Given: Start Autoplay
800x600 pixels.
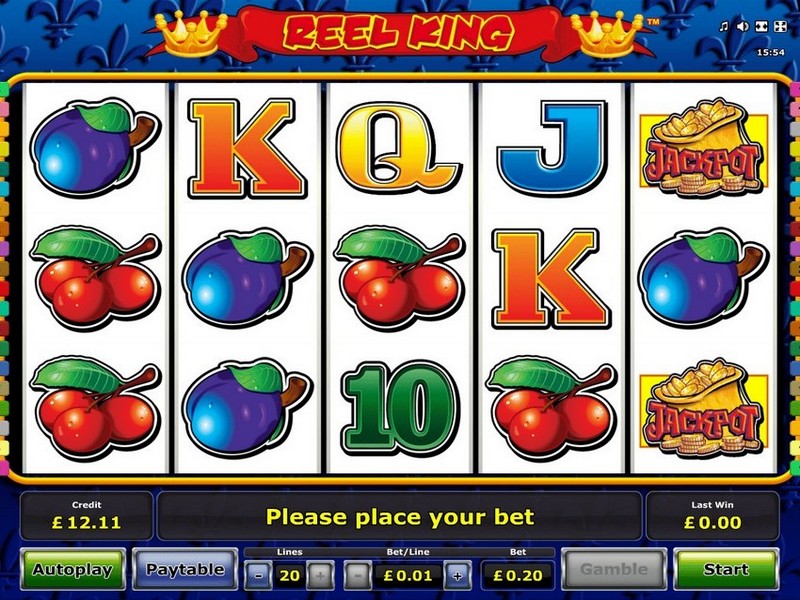Looking at the screenshot, I should click(73, 569).
